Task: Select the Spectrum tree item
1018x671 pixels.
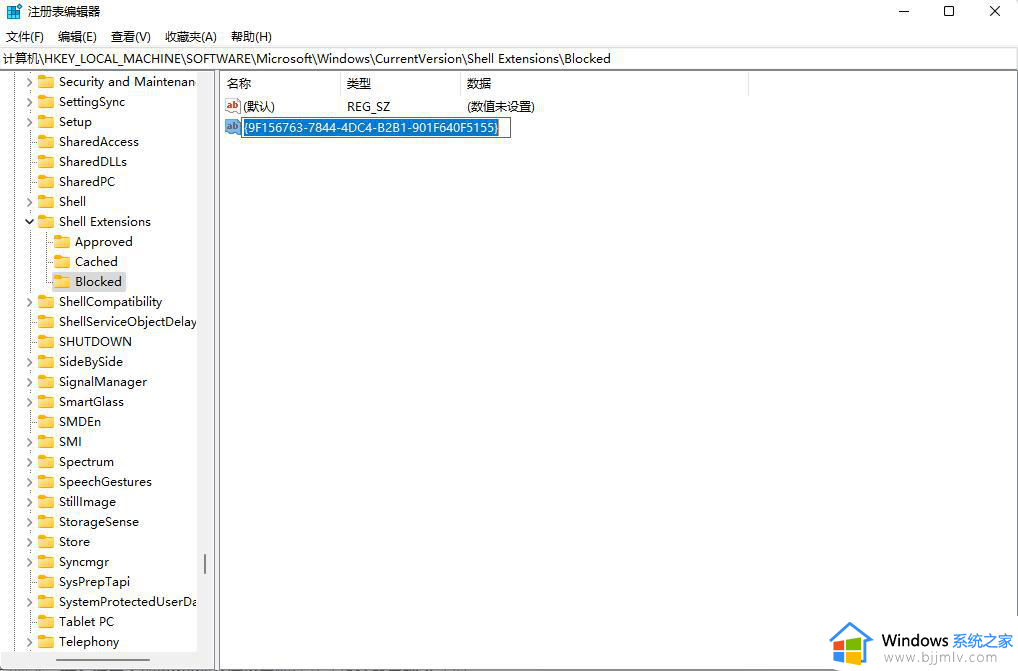Action: point(86,462)
